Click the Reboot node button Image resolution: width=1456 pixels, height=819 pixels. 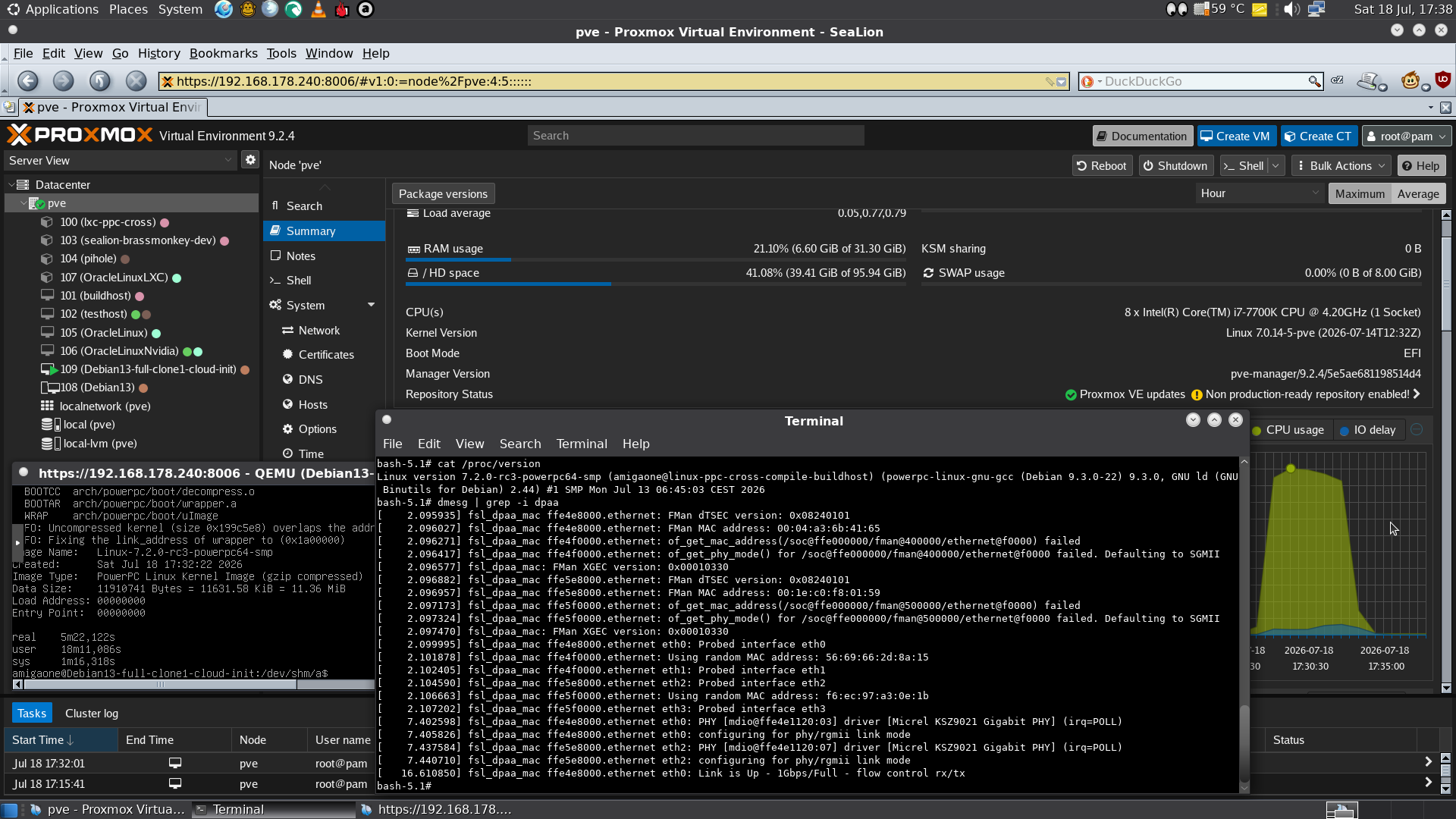[1102, 166]
